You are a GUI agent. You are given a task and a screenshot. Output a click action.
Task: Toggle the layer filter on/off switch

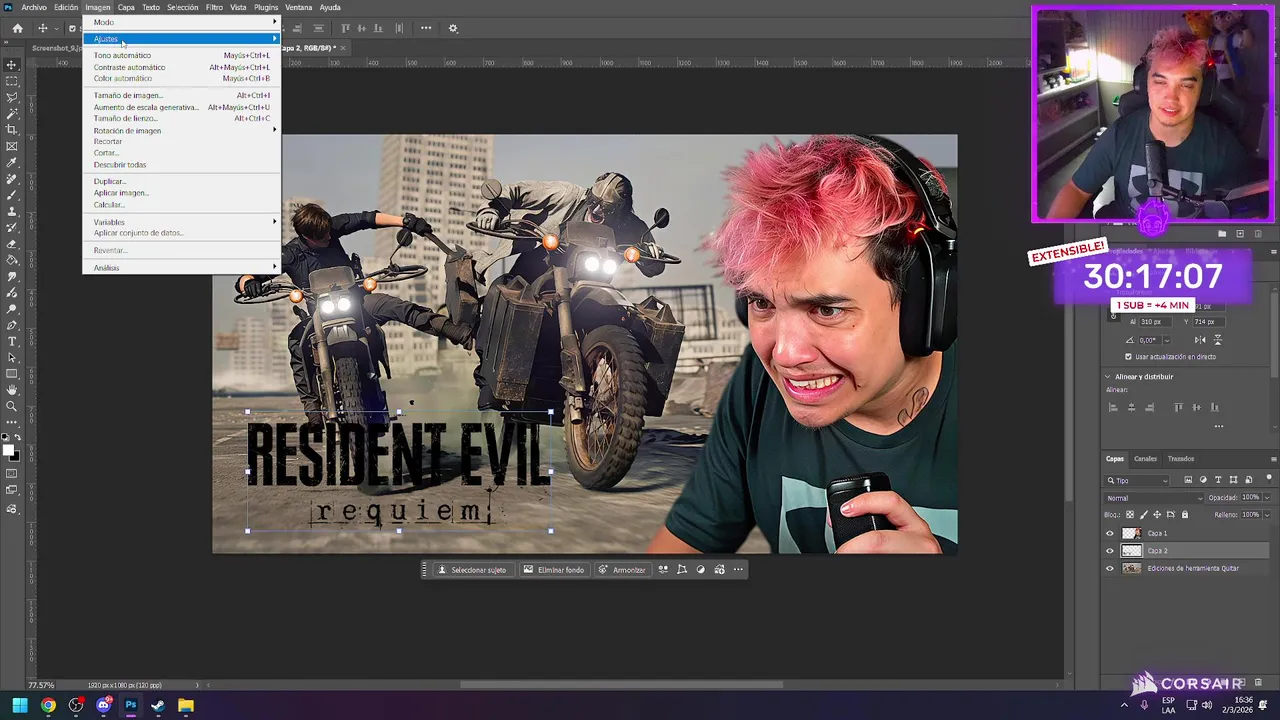pyautogui.click(x=1268, y=480)
